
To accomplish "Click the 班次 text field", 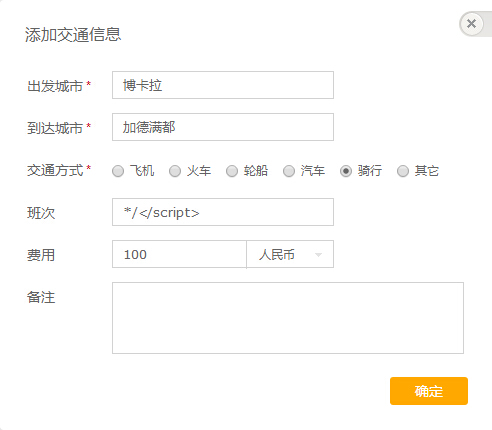I will click(223, 212).
